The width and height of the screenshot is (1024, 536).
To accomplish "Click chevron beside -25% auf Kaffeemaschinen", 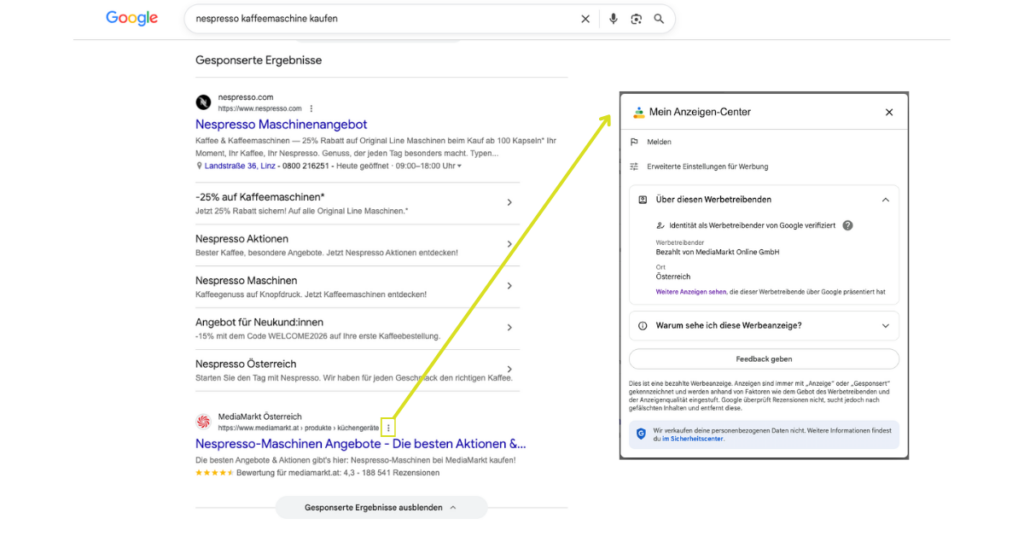I will point(509,202).
